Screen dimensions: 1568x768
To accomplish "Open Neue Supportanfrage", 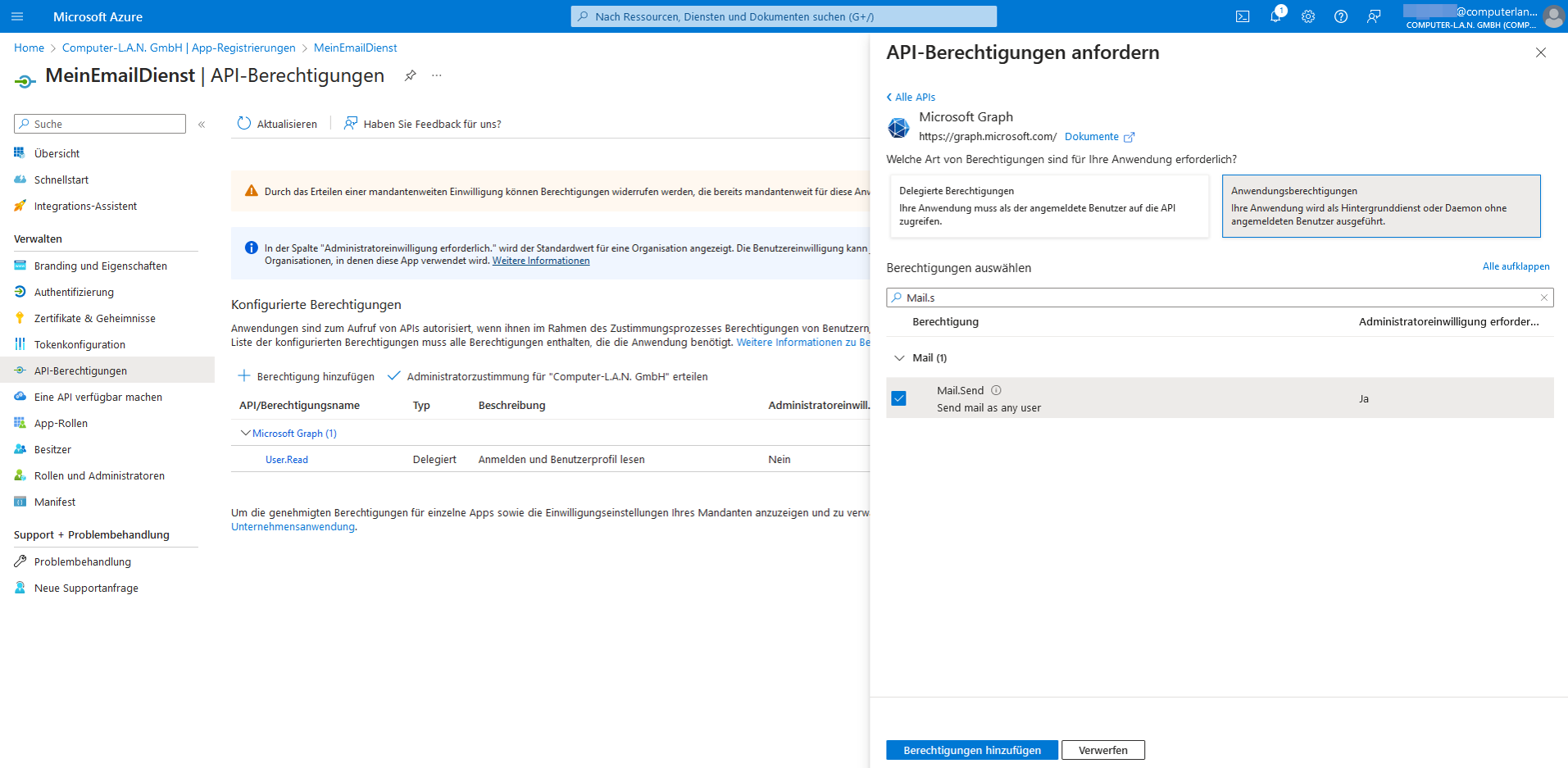I will [86, 588].
